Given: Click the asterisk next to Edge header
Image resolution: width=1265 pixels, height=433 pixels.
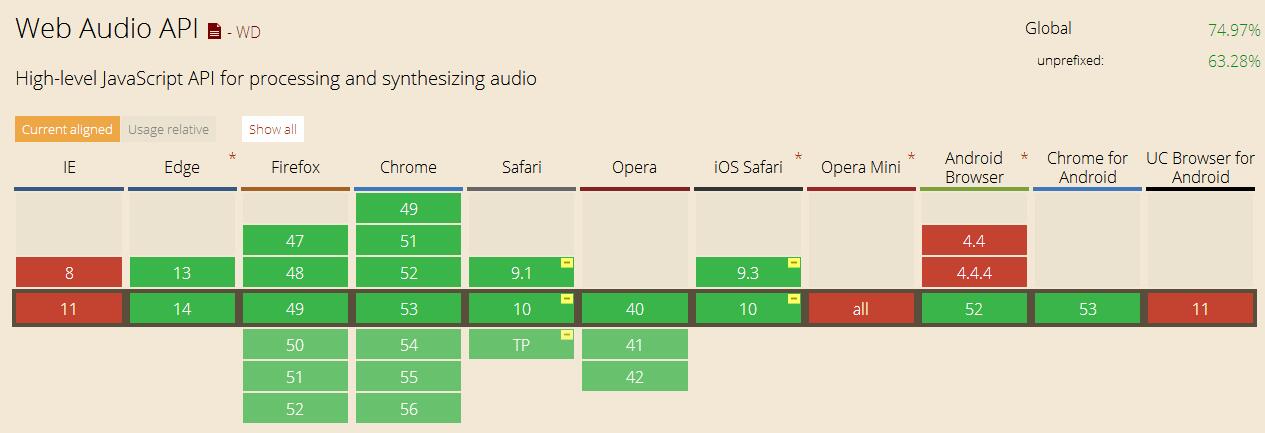Looking at the screenshot, I should 232,158.
